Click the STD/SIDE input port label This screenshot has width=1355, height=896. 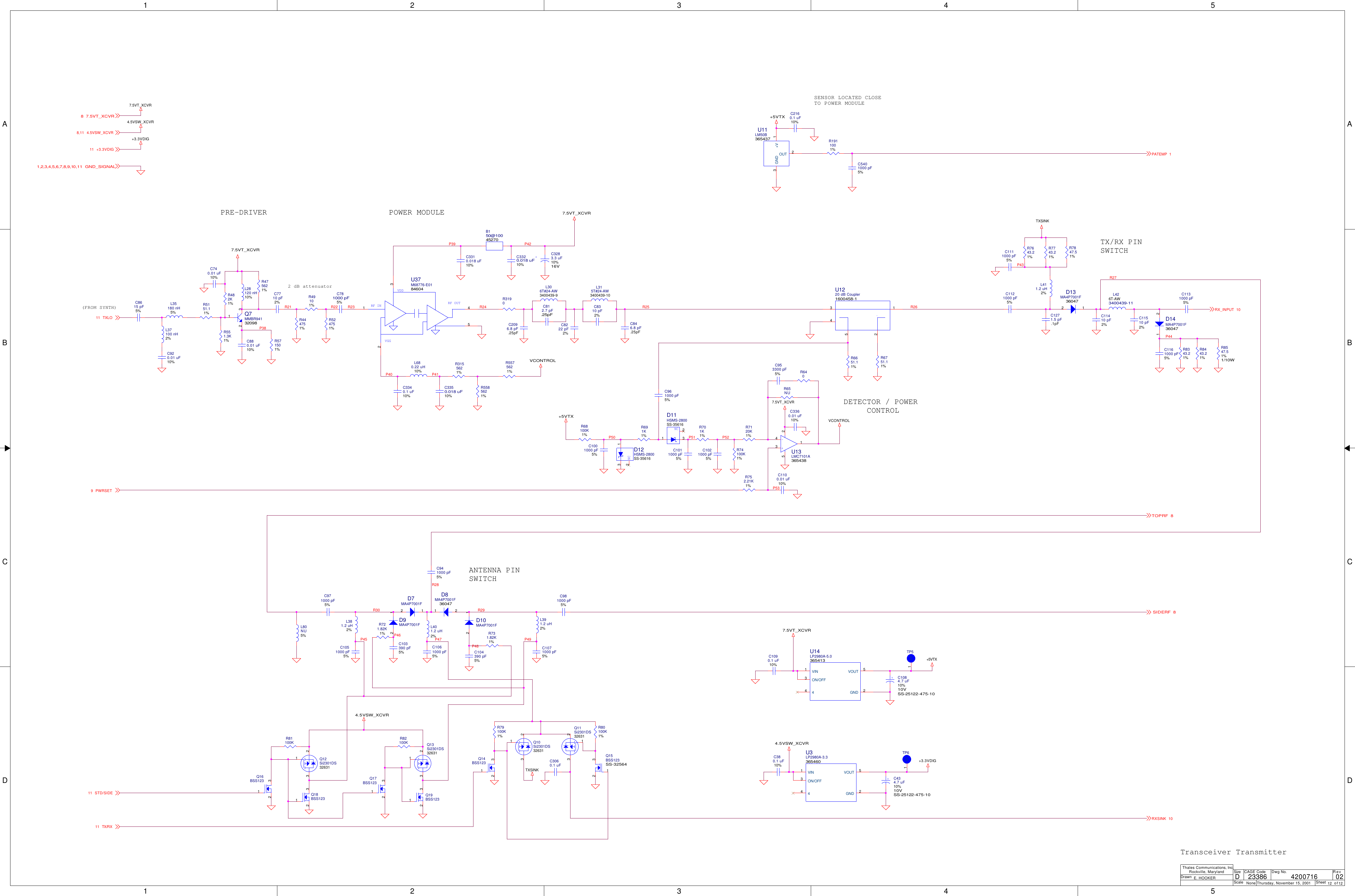pyautogui.click(x=104, y=793)
